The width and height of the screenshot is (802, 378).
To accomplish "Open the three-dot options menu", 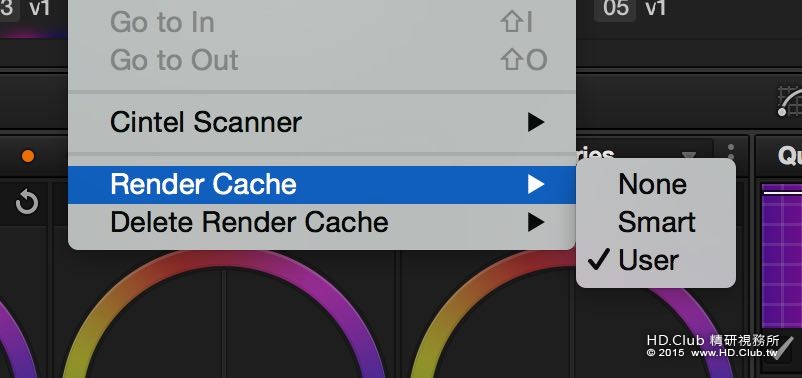I will coord(731,154).
